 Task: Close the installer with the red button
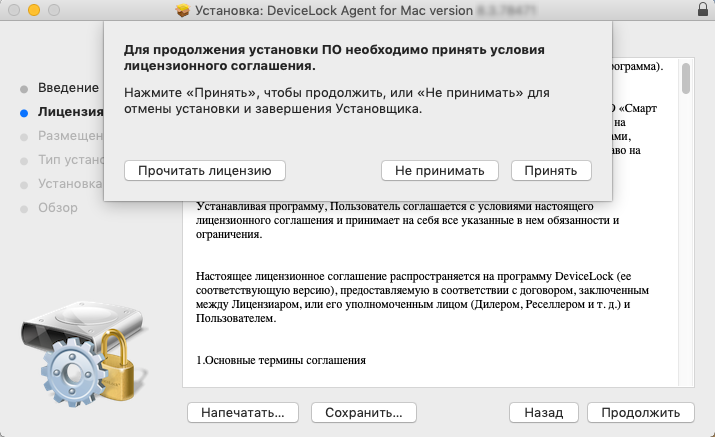[x=13, y=10]
